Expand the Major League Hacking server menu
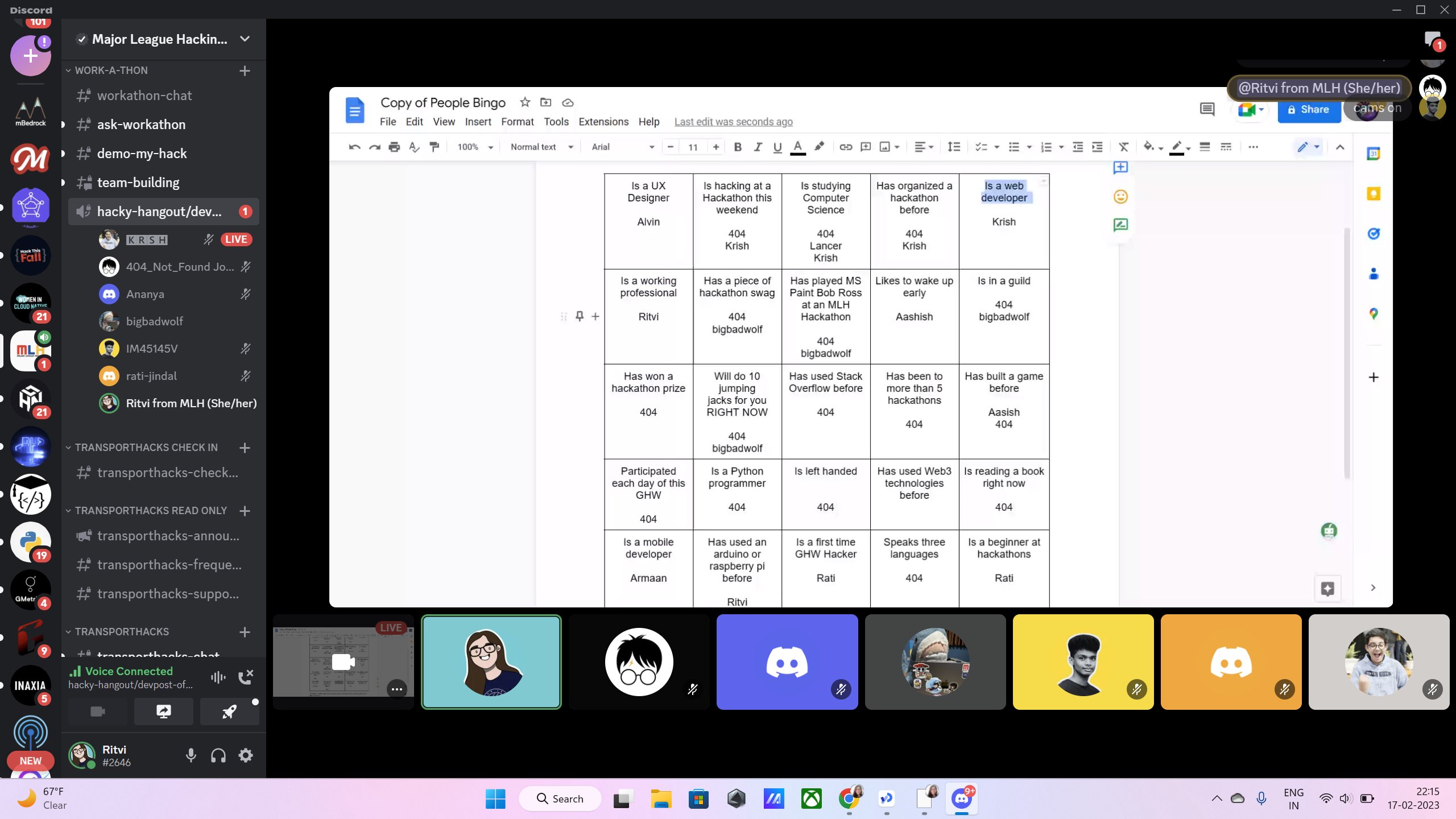 tap(245, 39)
